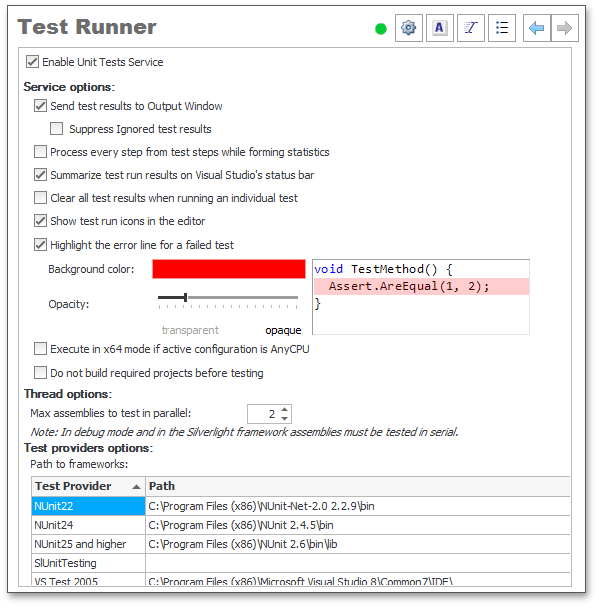Open the red background color swatch
Image resolution: width=599 pixels, height=608 pixels.
point(229,269)
